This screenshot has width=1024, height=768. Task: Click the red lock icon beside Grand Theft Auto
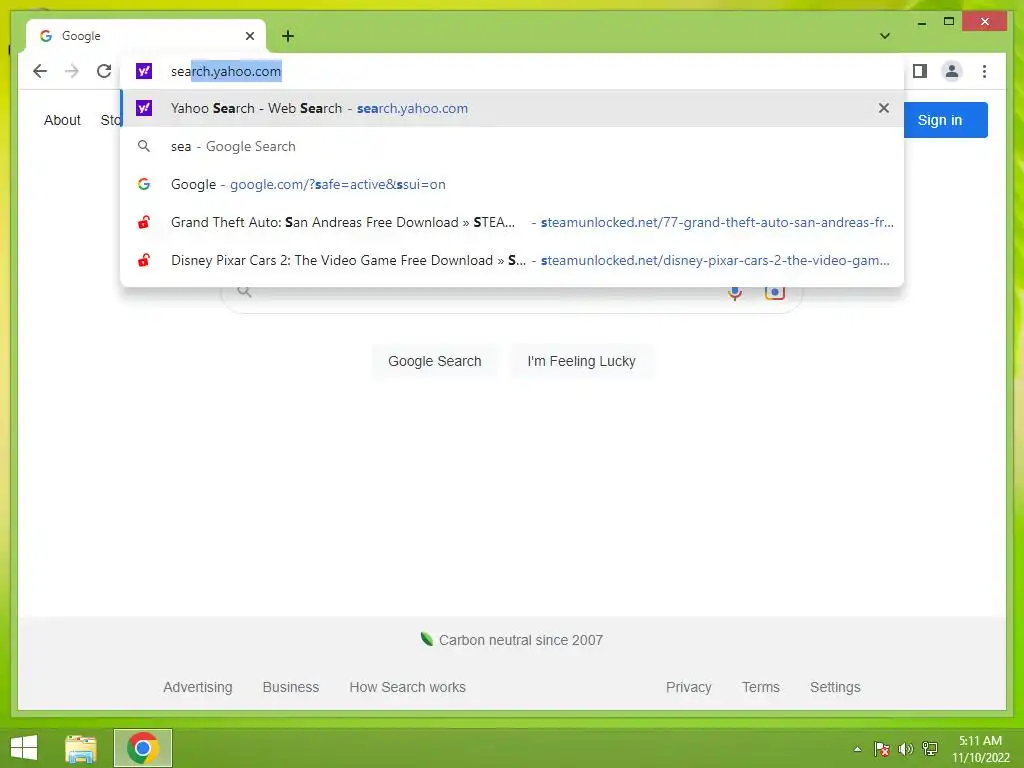pyautogui.click(x=144, y=222)
